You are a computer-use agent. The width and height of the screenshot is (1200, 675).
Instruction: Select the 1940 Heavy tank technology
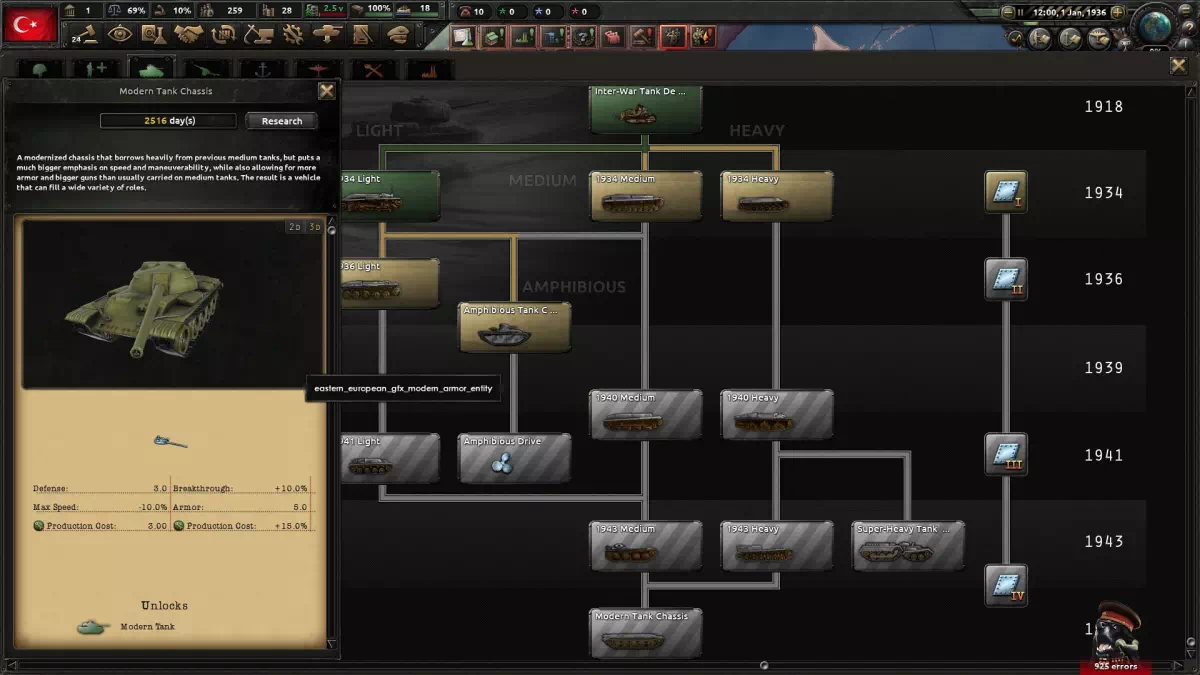pyautogui.click(x=777, y=414)
